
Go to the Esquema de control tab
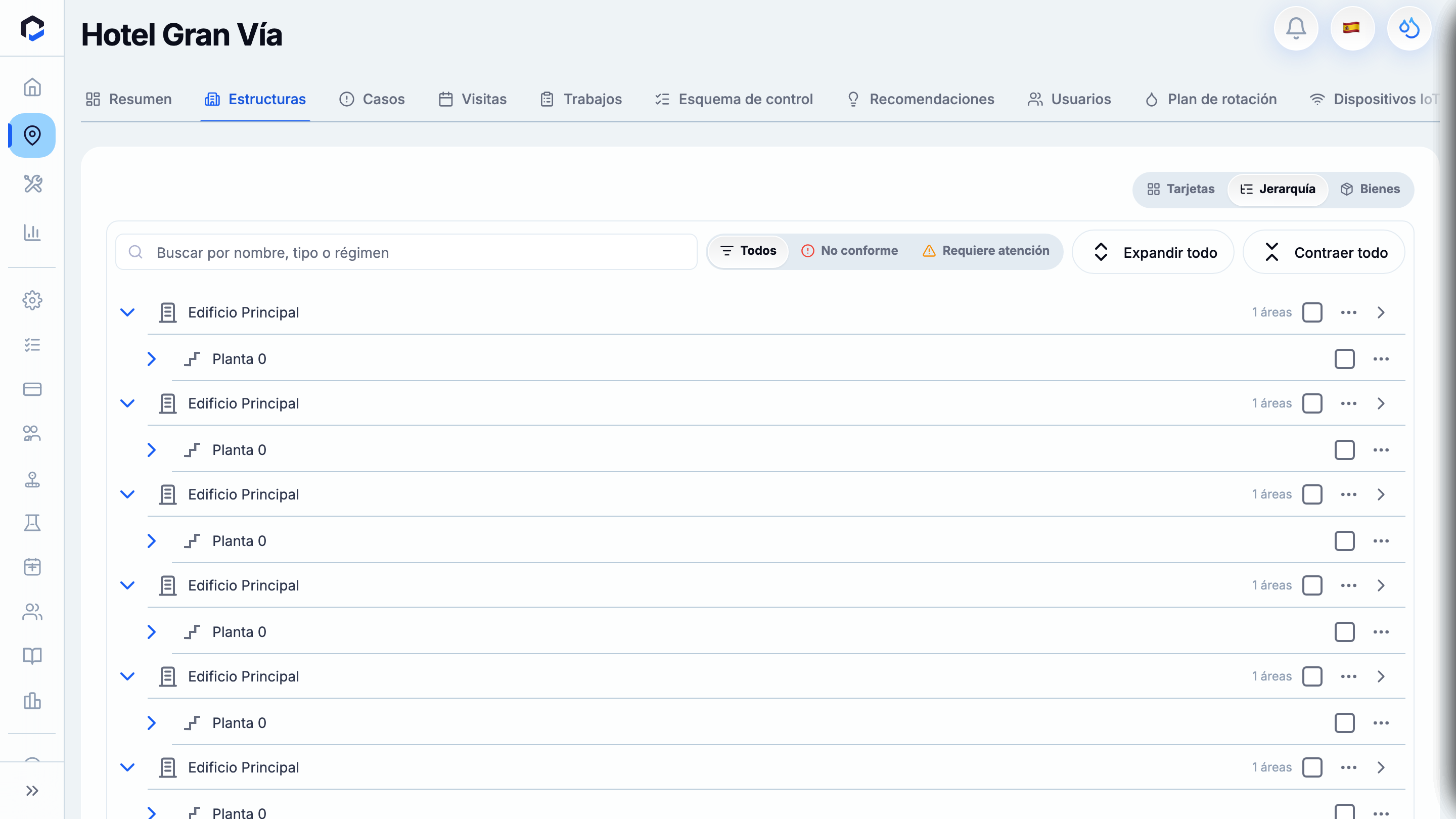(734, 100)
